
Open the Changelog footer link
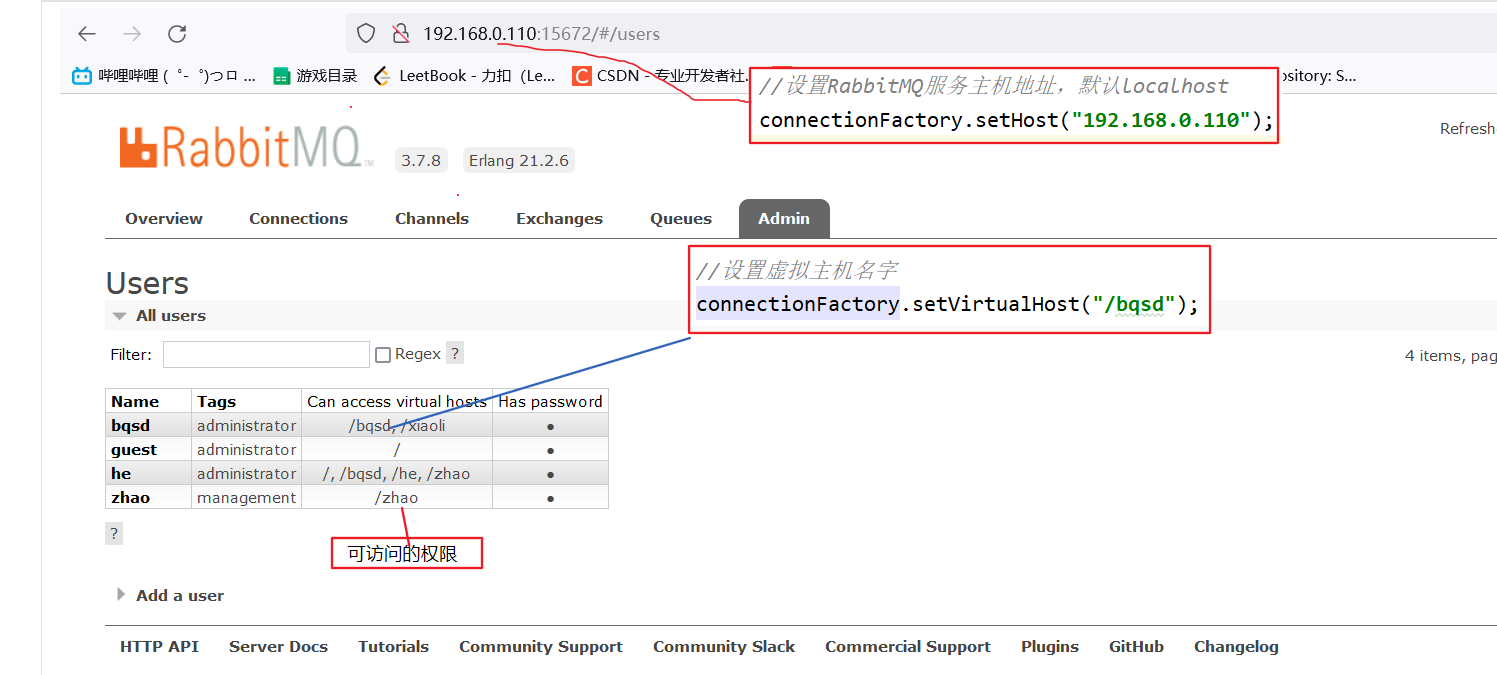tap(1236, 647)
